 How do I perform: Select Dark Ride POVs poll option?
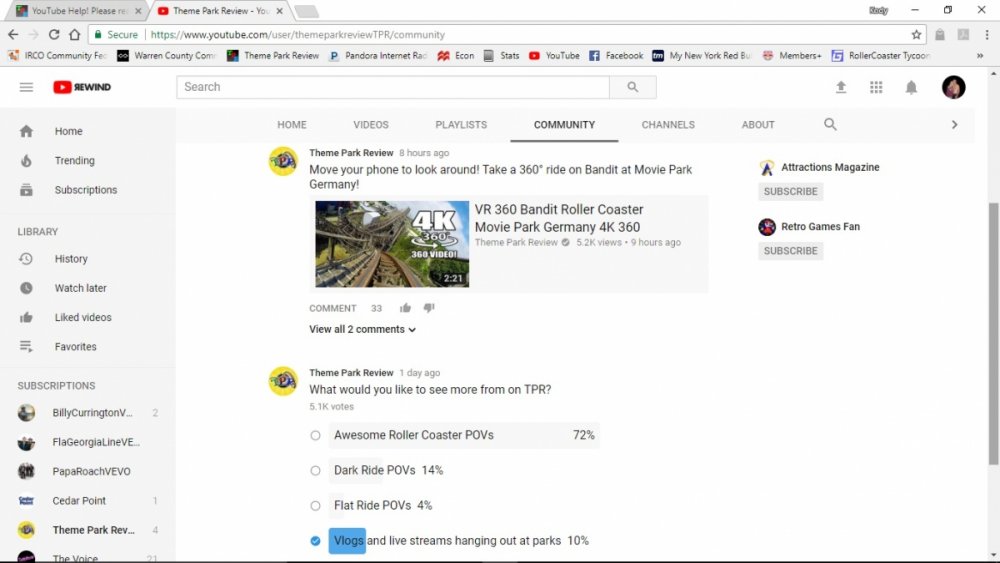(315, 470)
